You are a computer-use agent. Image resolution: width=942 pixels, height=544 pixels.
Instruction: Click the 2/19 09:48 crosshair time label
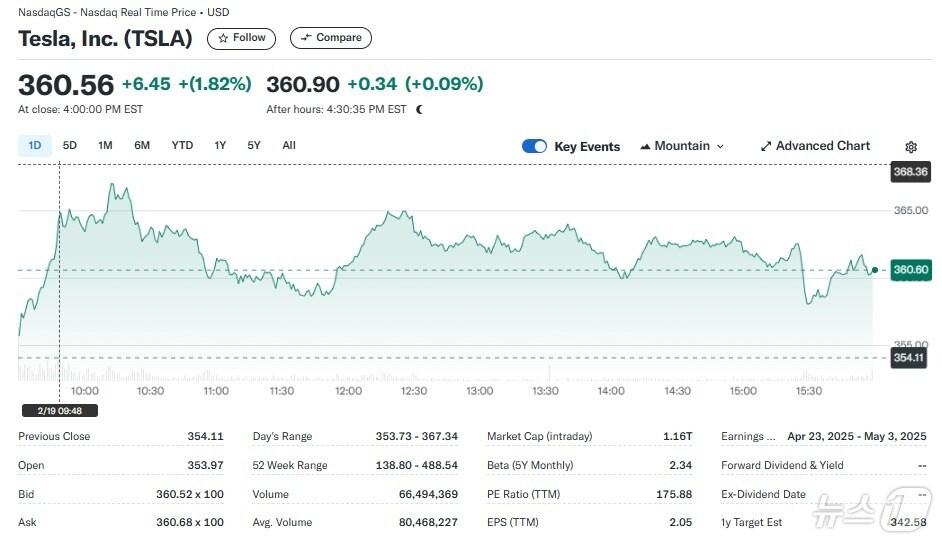[60, 410]
